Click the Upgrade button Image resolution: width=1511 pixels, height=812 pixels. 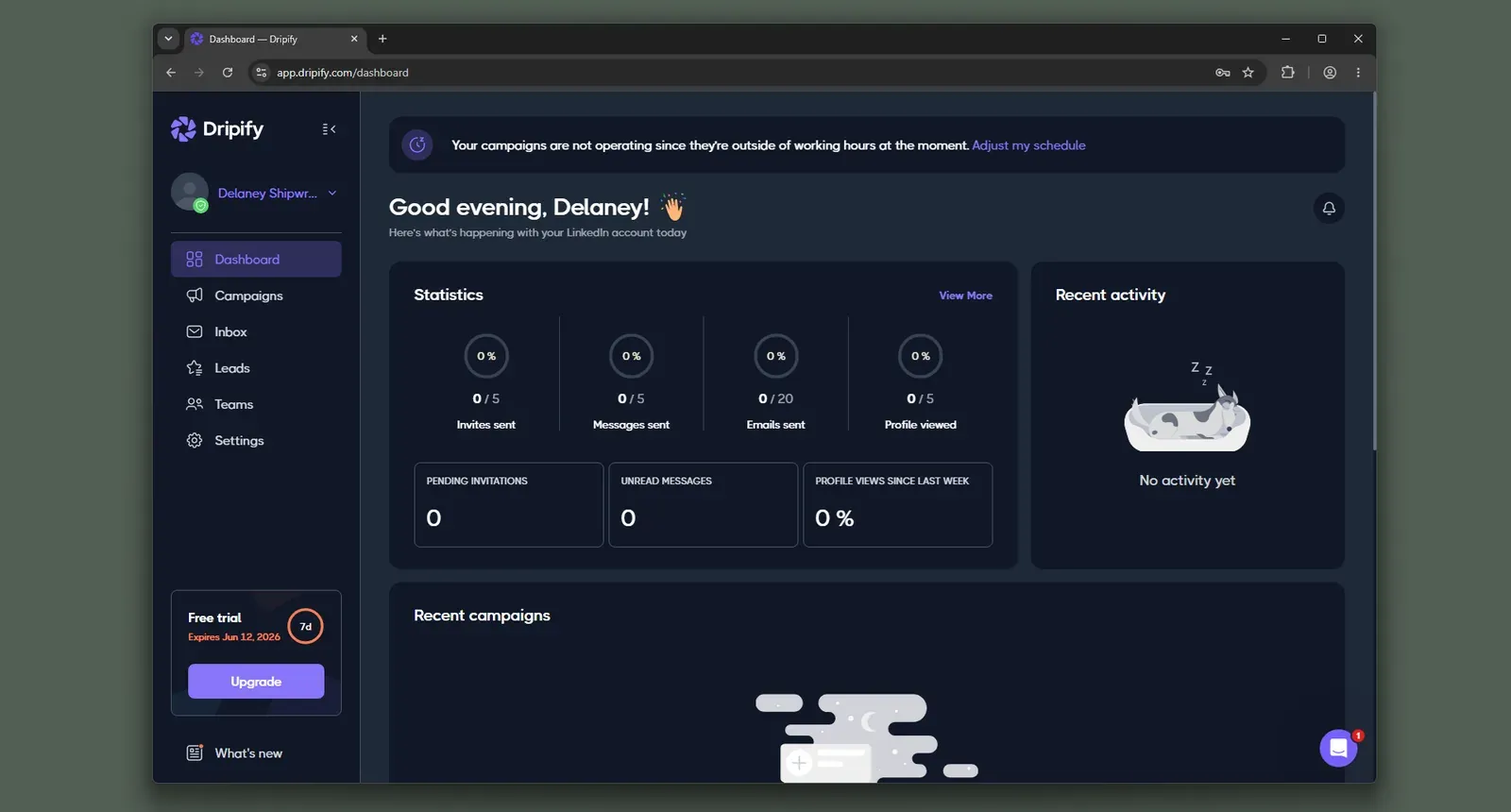tap(256, 682)
